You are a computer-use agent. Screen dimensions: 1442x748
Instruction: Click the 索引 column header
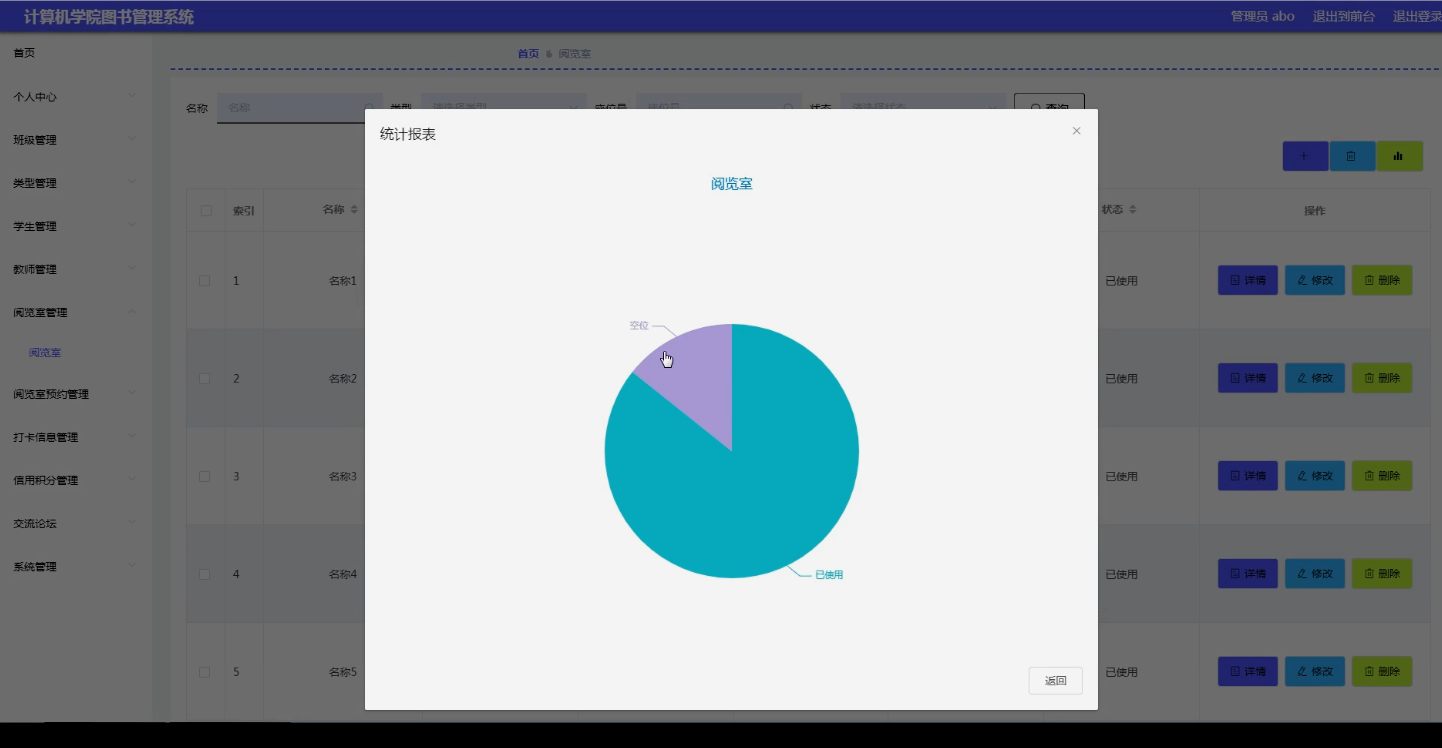click(x=244, y=211)
